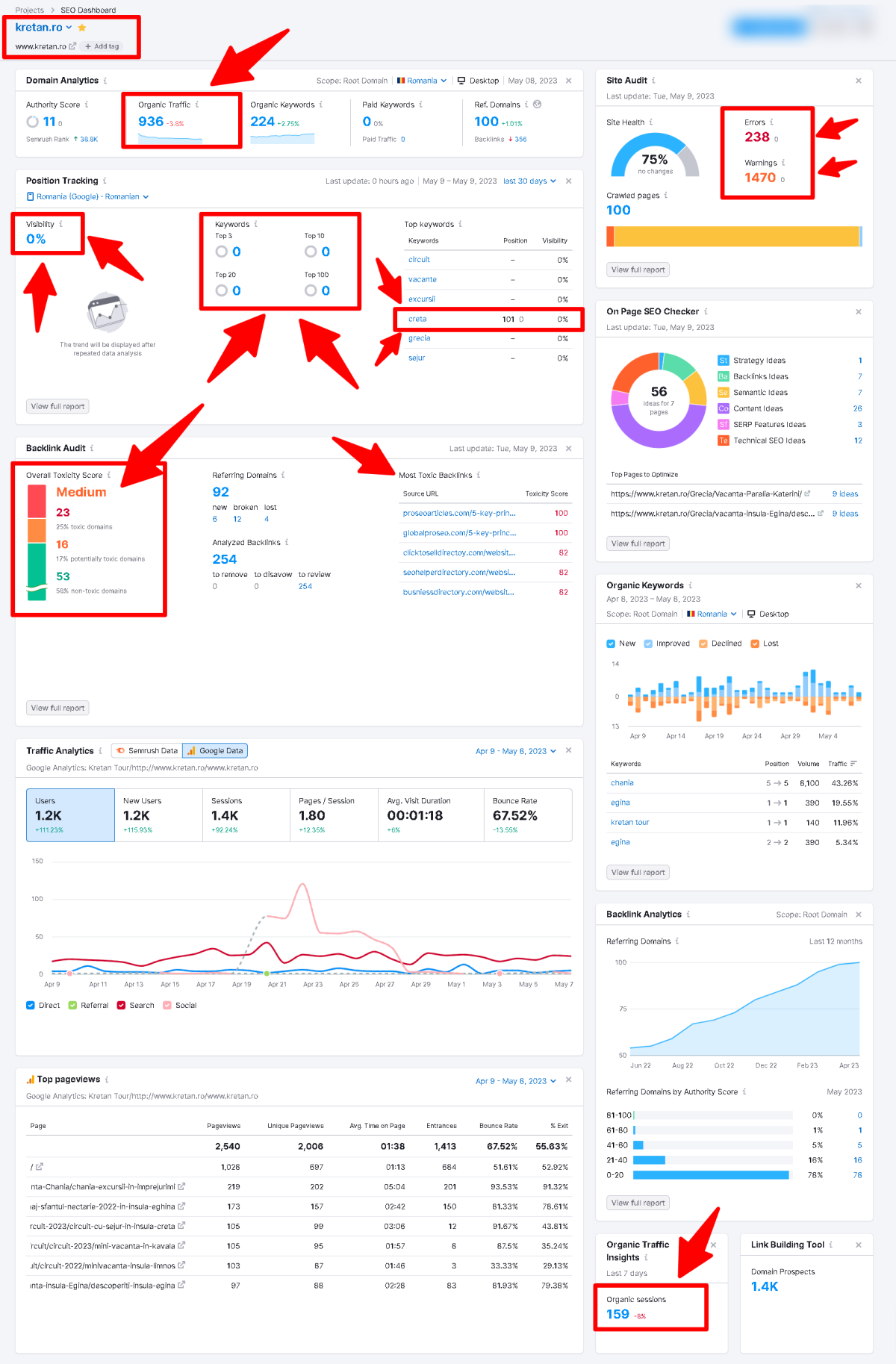Click settings gear icon next to Ref. Domains
Image resolution: width=896 pixels, height=1364 pixels.
[x=537, y=105]
